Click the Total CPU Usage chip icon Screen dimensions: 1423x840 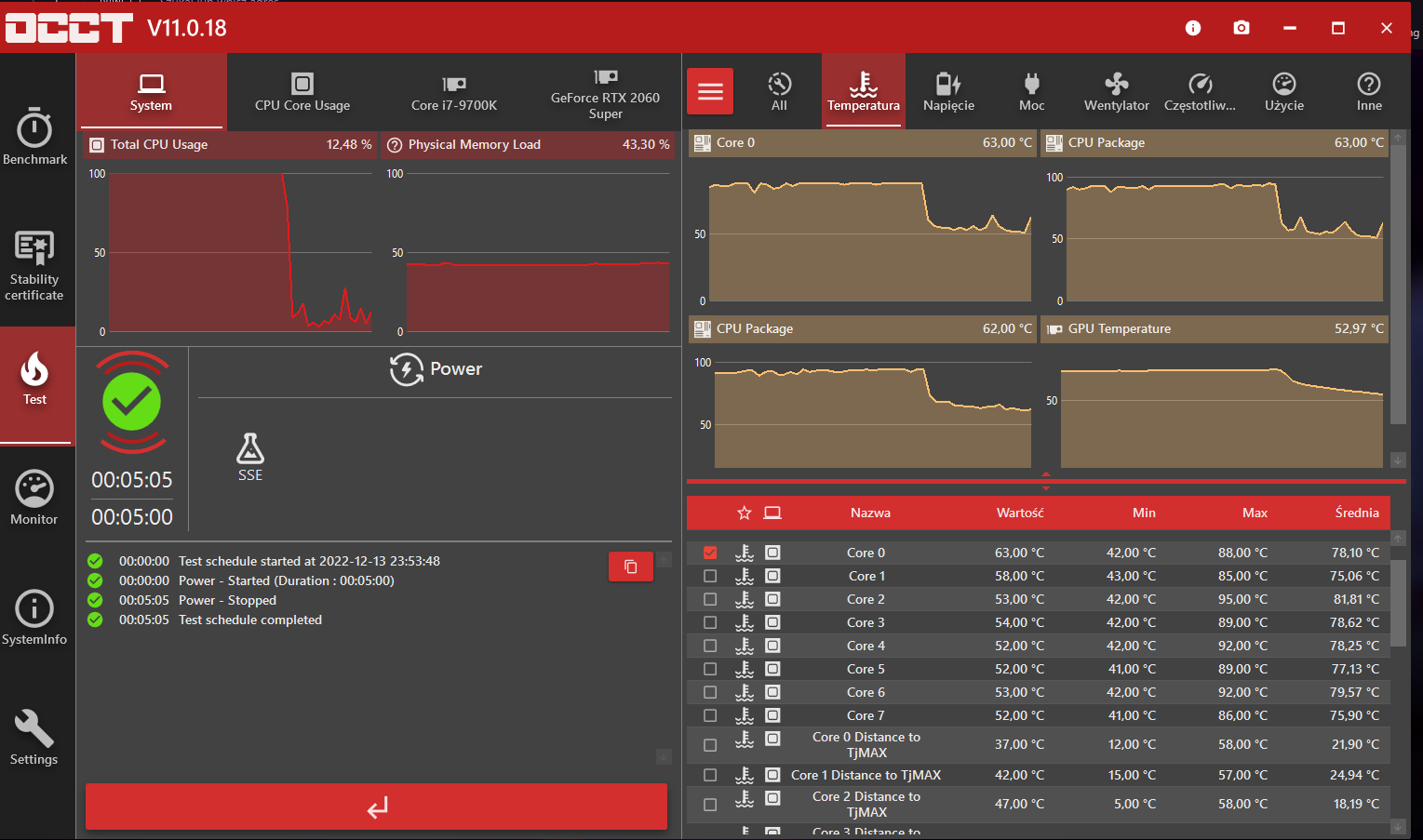click(97, 145)
